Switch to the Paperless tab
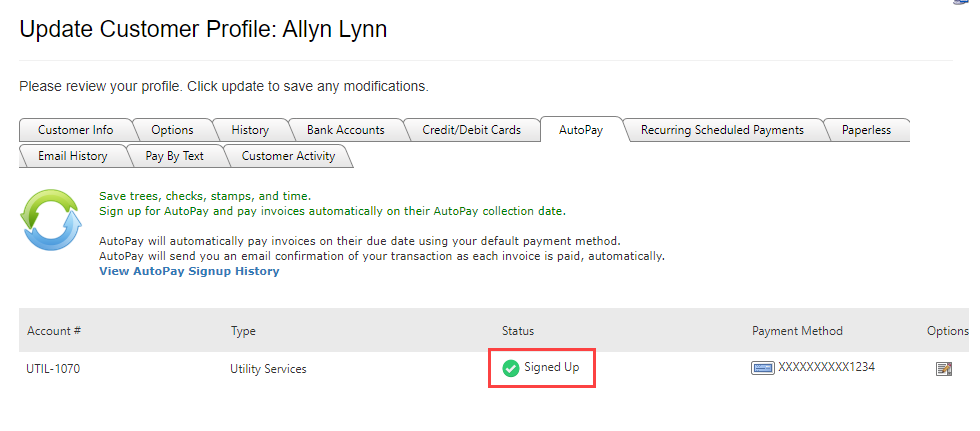 (866, 130)
